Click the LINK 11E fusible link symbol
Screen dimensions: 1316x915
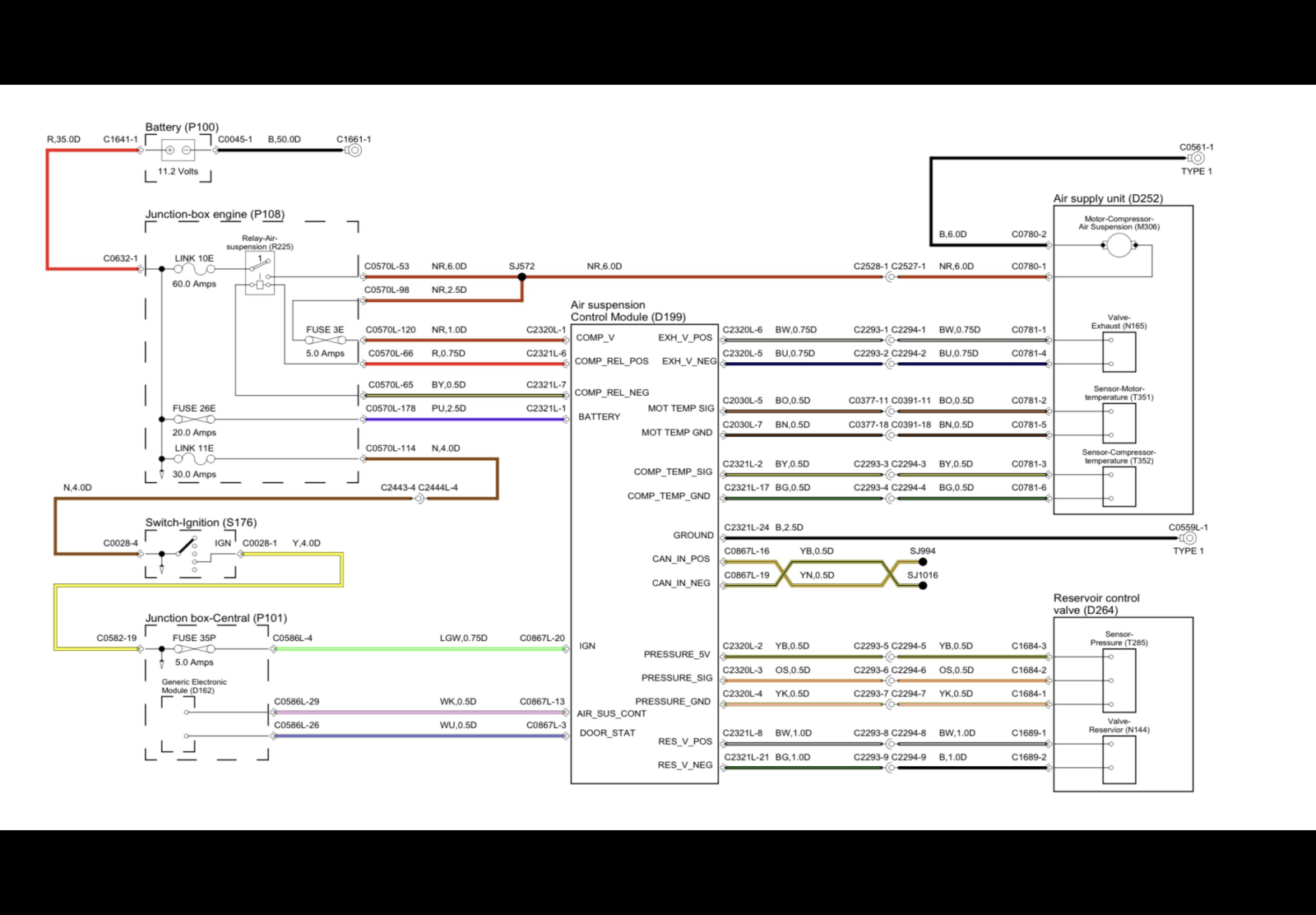click(194, 459)
